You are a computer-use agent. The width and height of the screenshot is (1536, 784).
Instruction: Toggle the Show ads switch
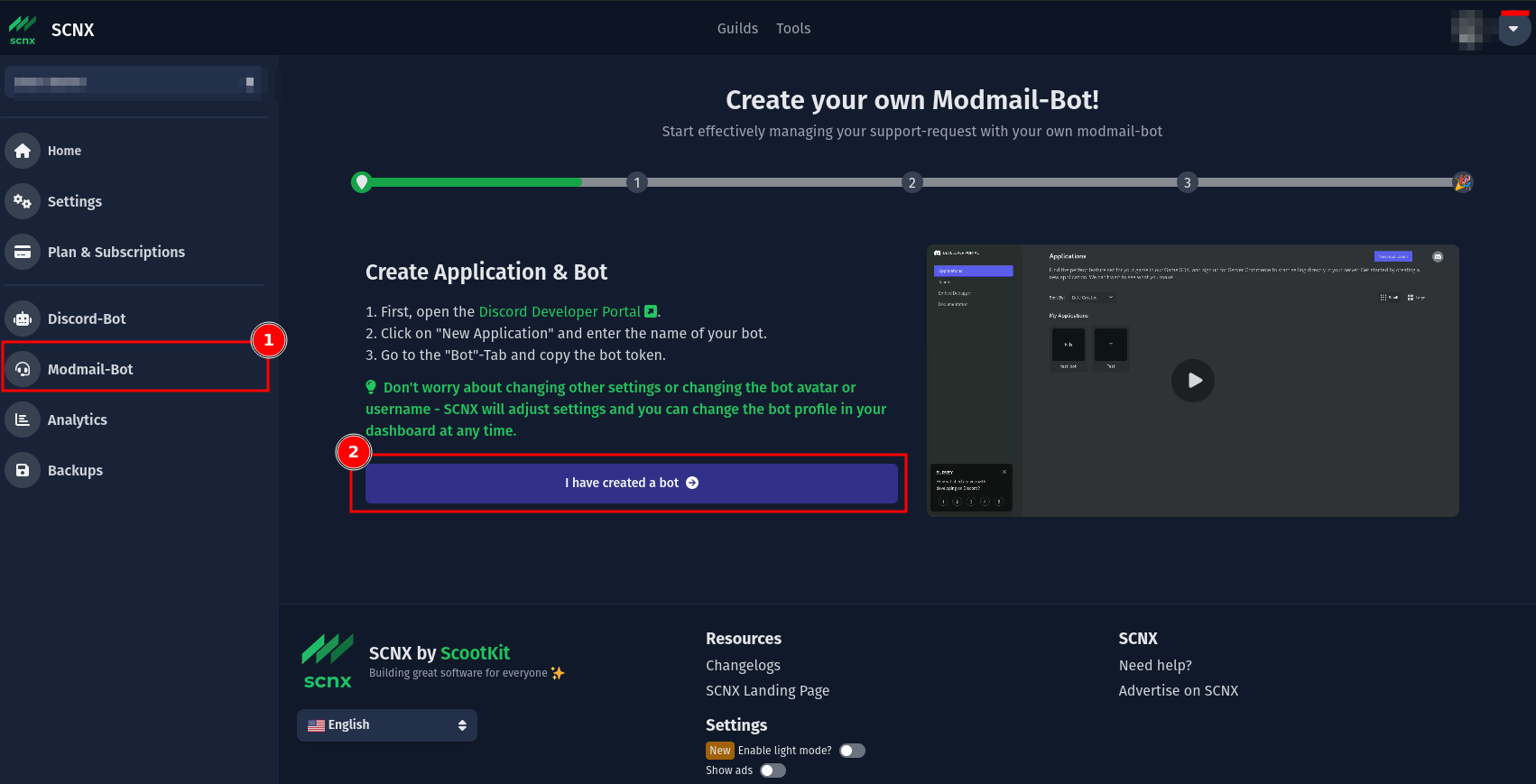[x=773, y=770]
